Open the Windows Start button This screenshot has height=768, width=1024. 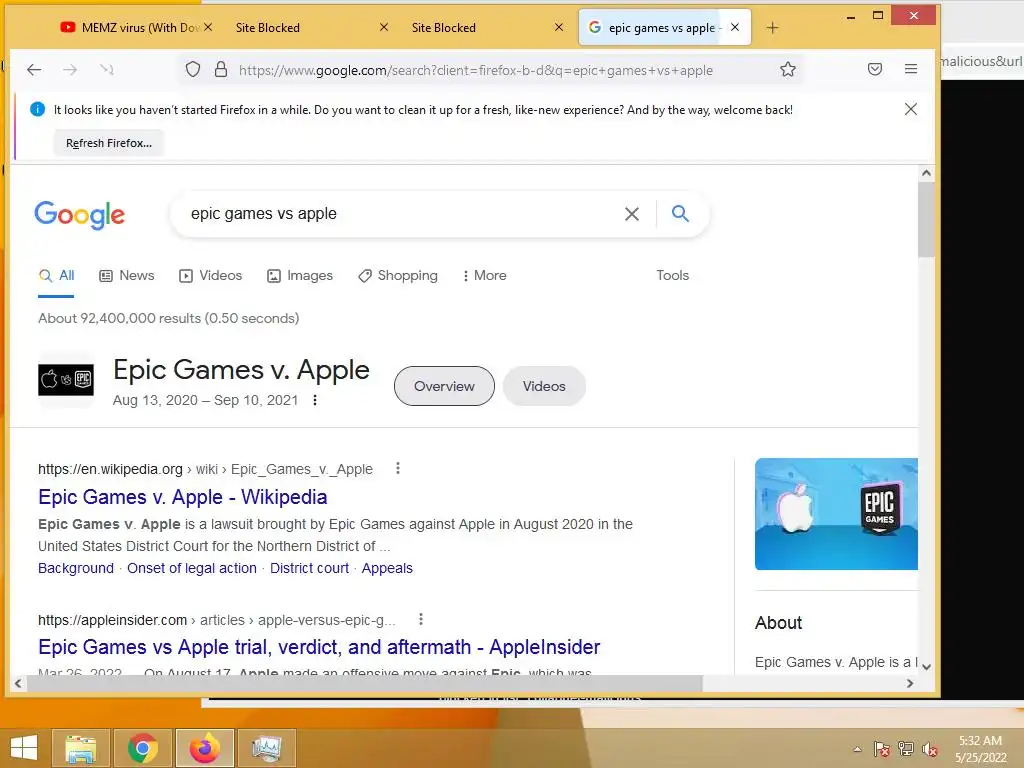(x=24, y=748)
